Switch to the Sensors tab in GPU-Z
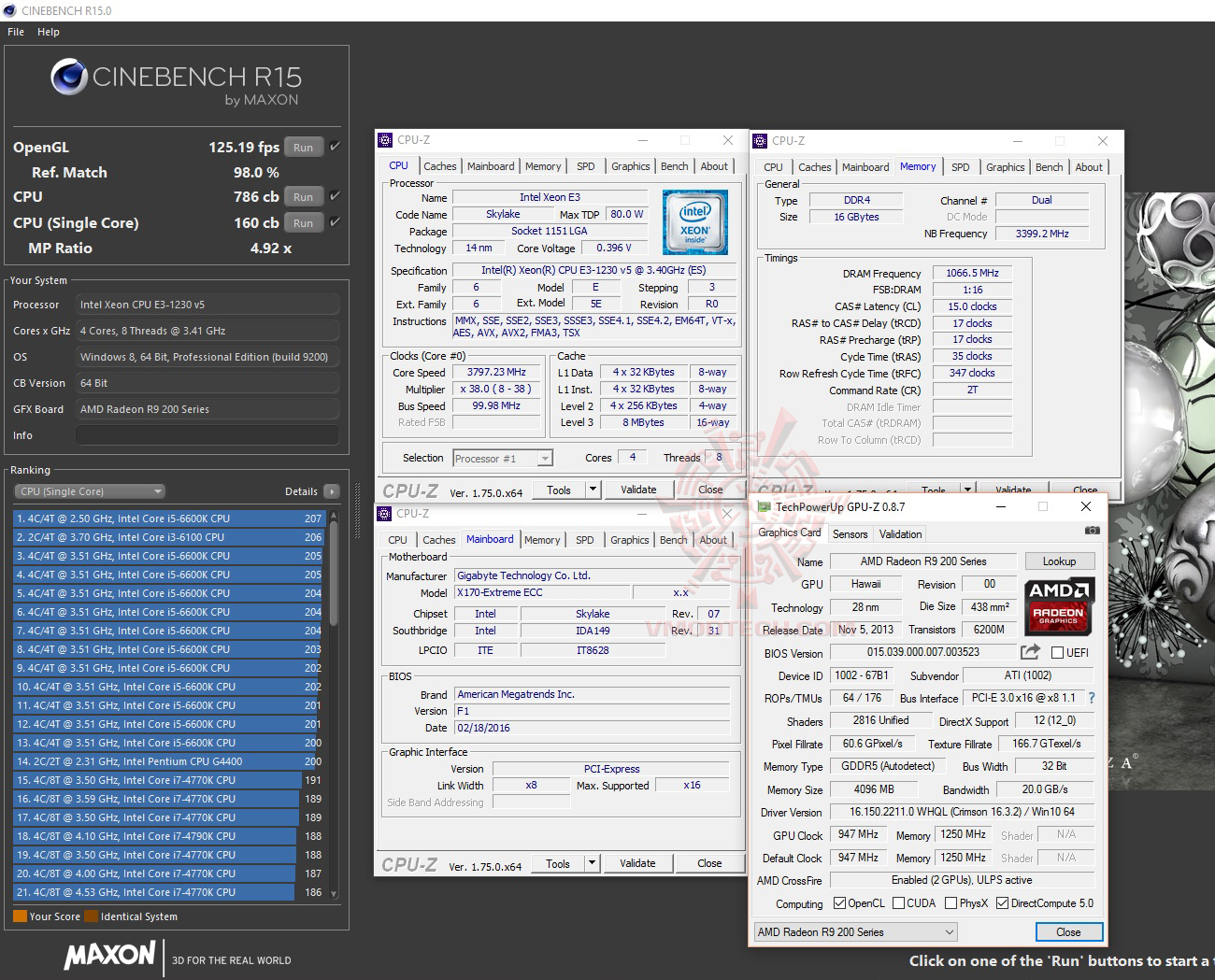Image resolution: width=1215 pixels, height=980 pixels. pyautogui.click(x=850, y=534)
